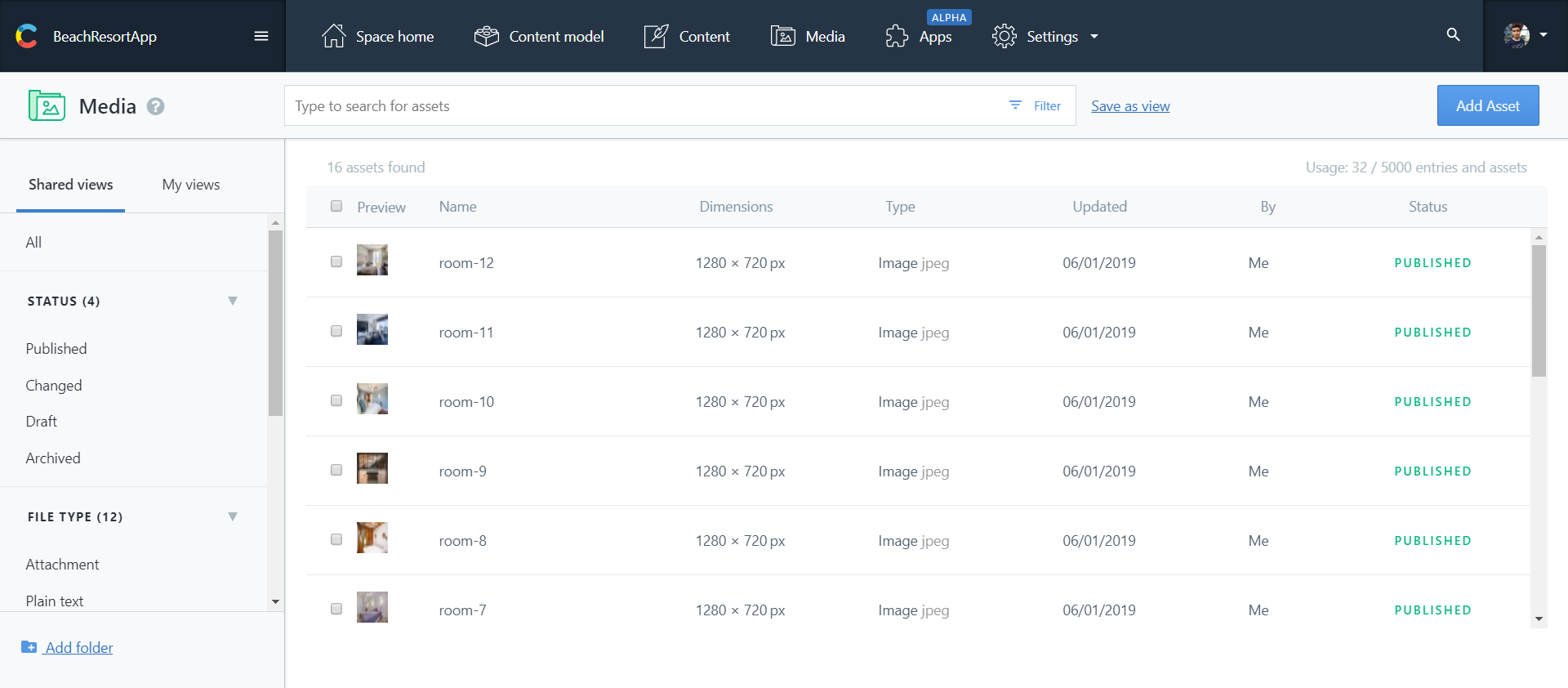Click the Filter button label
The width and height of the screenshot is (1568, 688).
pyautogui.click(x=1047, y=106)
